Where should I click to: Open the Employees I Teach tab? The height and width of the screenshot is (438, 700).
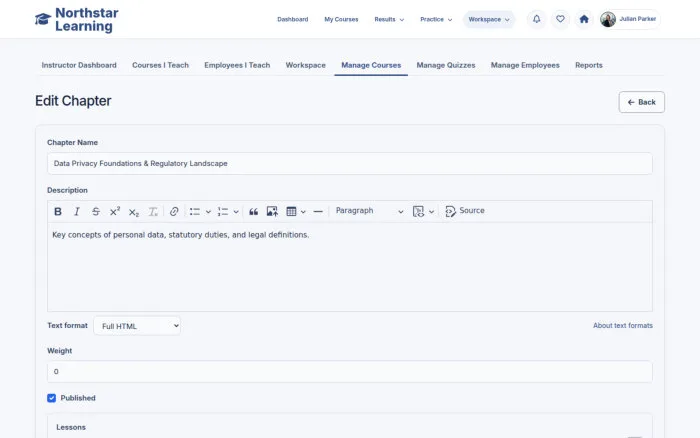pyautogui.click(x=237, y=65)
